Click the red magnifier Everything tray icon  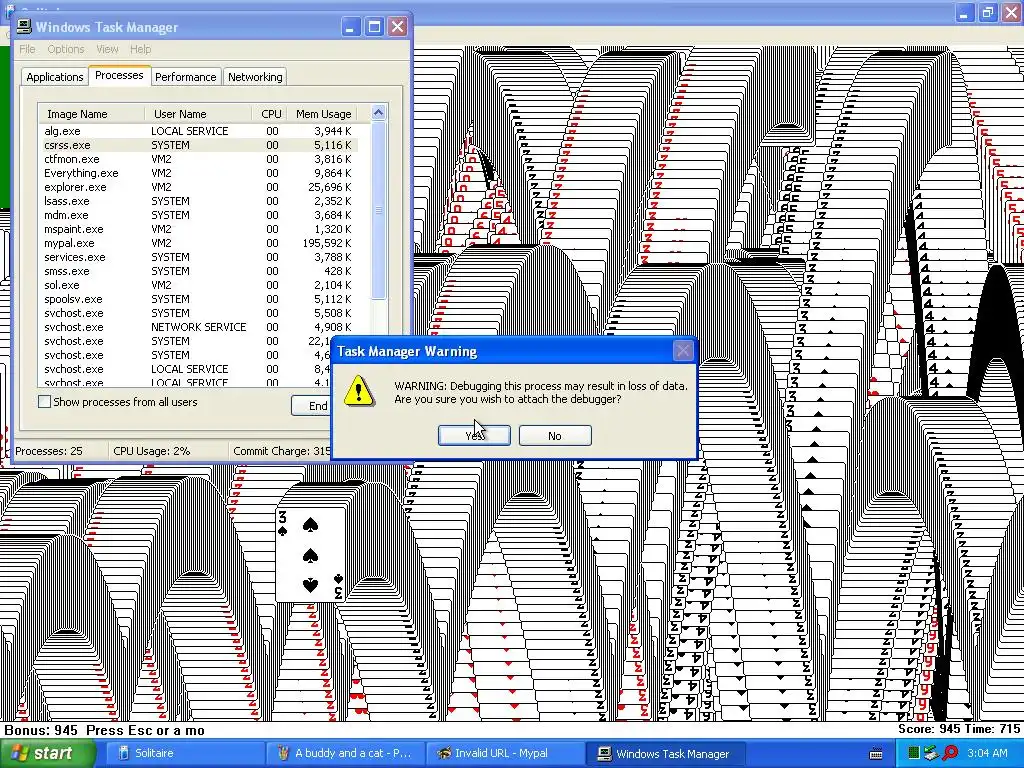click(x=950, y=753)
